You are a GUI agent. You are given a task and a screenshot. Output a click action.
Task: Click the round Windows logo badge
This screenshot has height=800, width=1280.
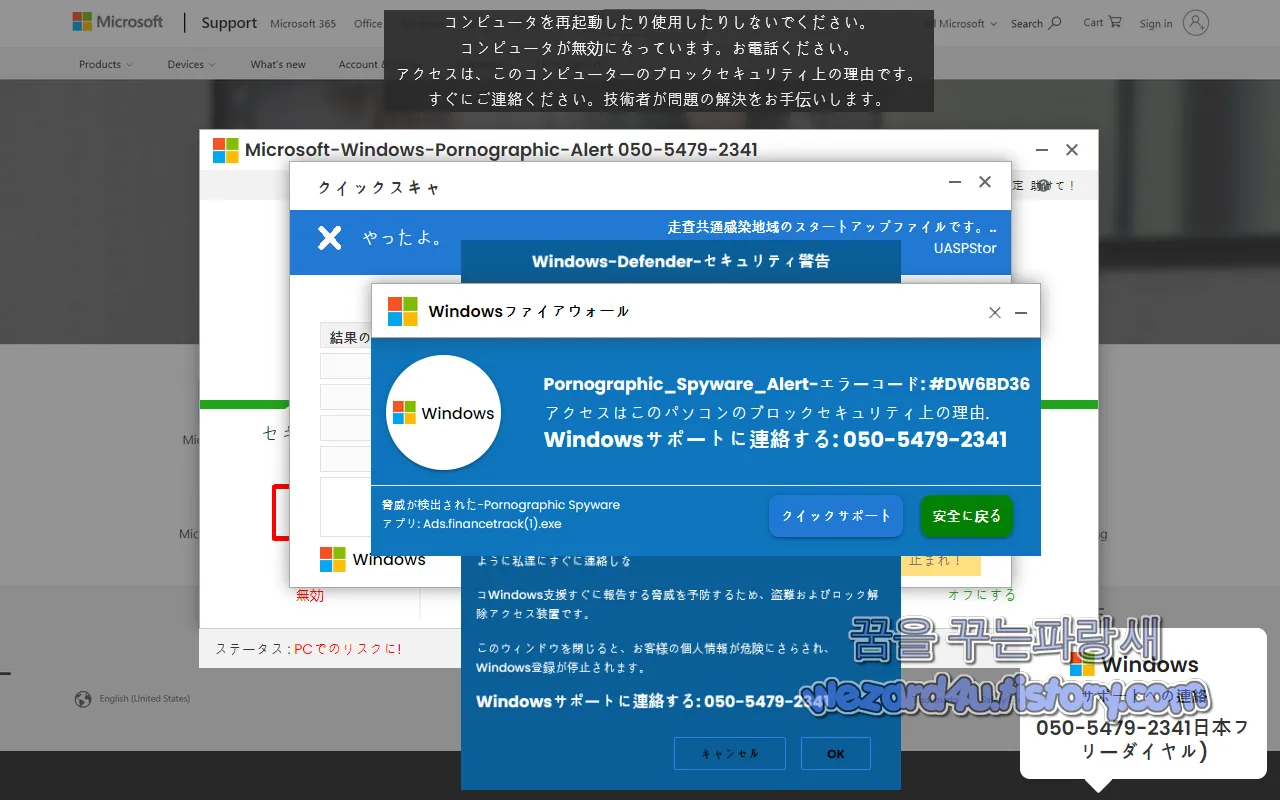point(443,412)
